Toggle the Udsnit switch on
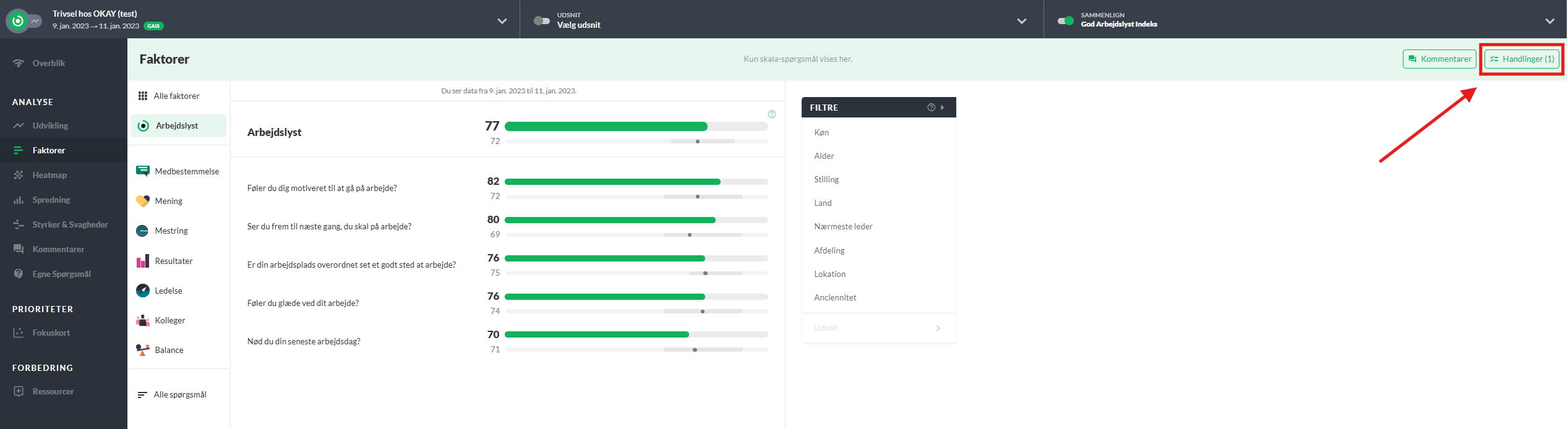1568x429 pixels. [x=542, y=21]
